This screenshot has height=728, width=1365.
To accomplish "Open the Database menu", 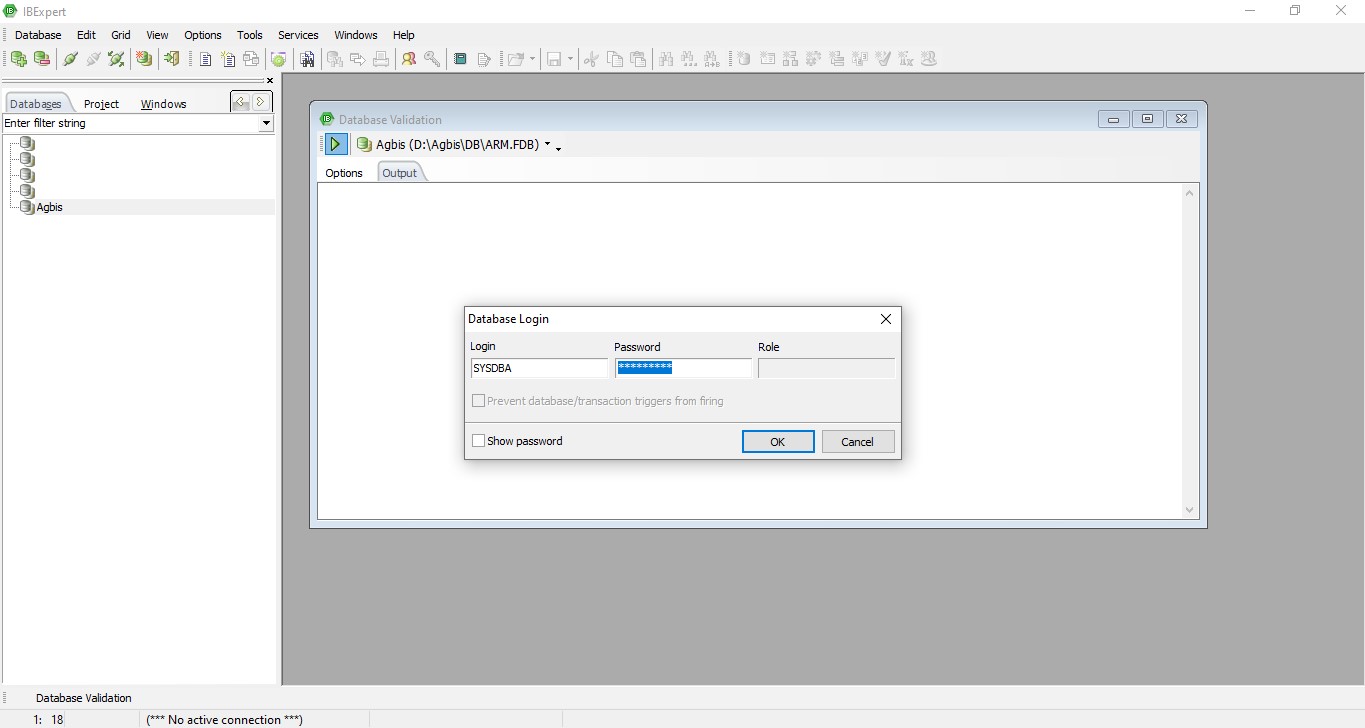I will 38,35.
